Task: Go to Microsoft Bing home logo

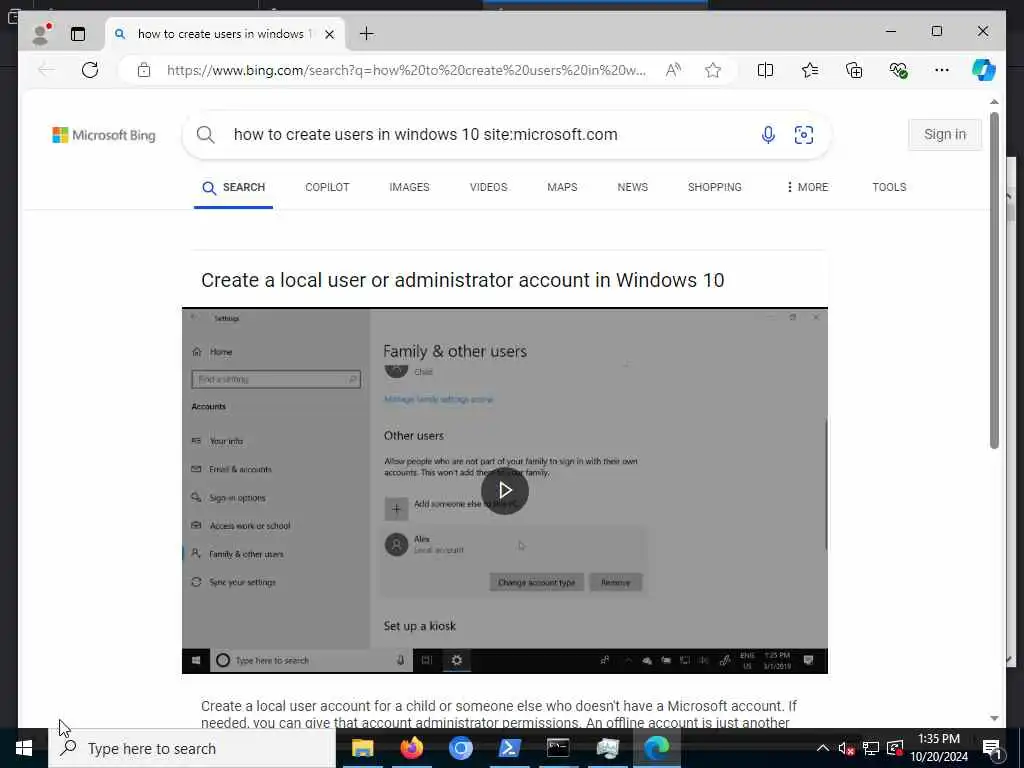Action: click(104, 135)
